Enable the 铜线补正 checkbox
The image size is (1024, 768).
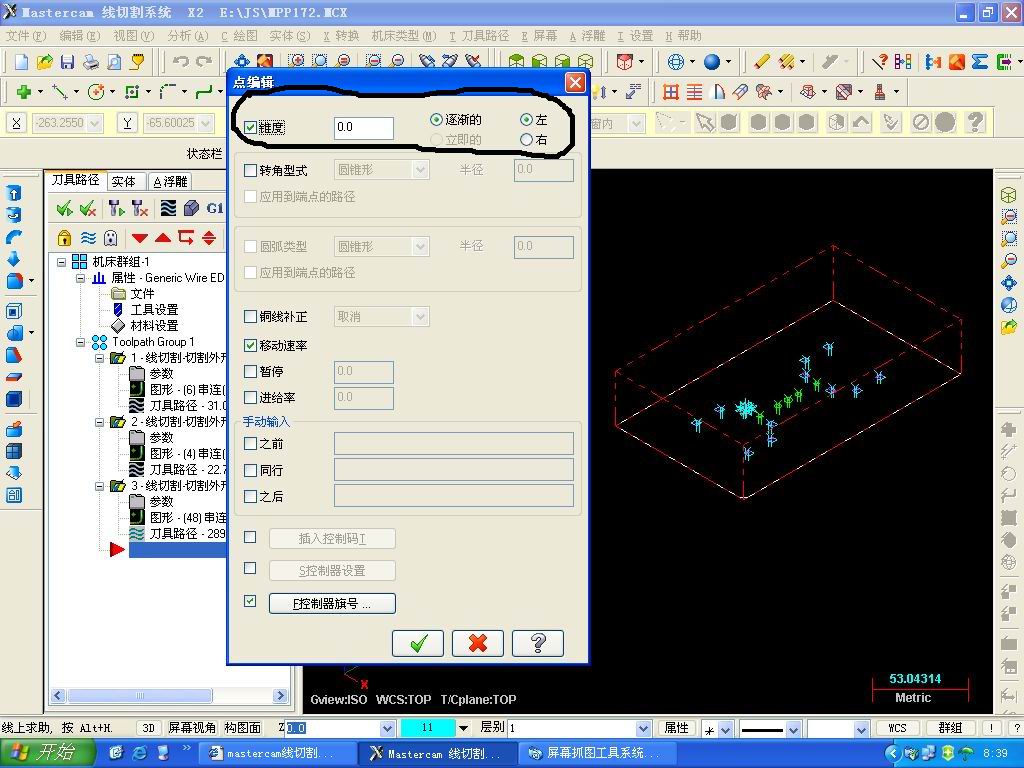click(x=250, y=317)
